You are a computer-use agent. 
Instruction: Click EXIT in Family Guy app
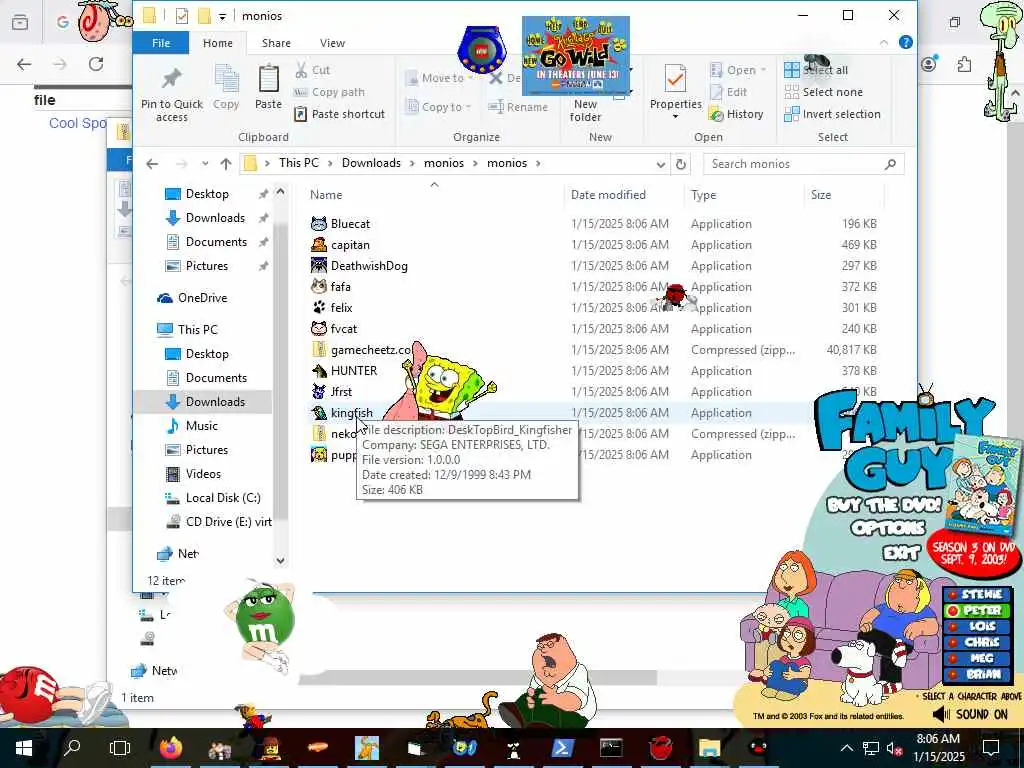901,554
